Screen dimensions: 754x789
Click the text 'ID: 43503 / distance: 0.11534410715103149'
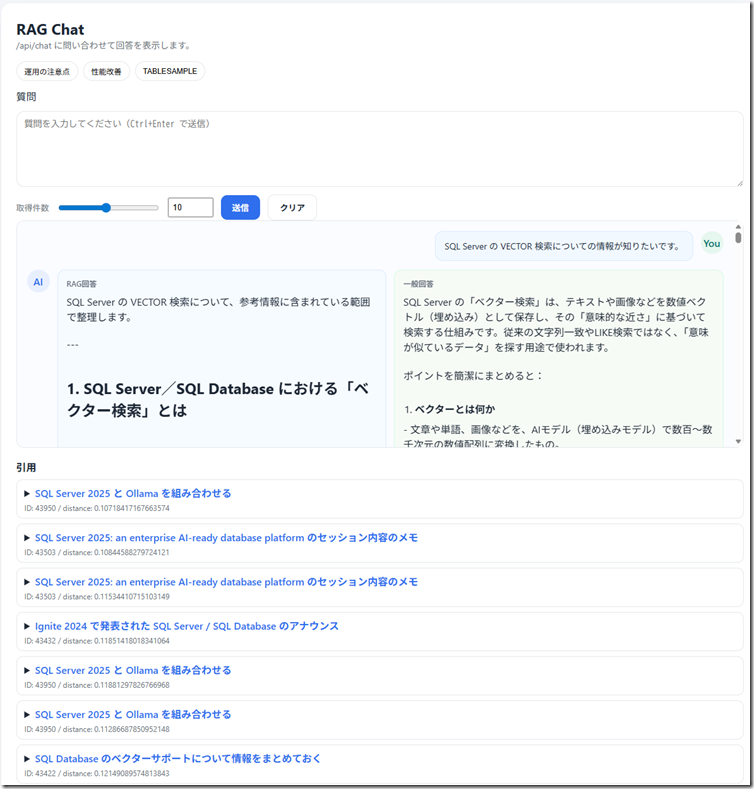pos(97,597)
